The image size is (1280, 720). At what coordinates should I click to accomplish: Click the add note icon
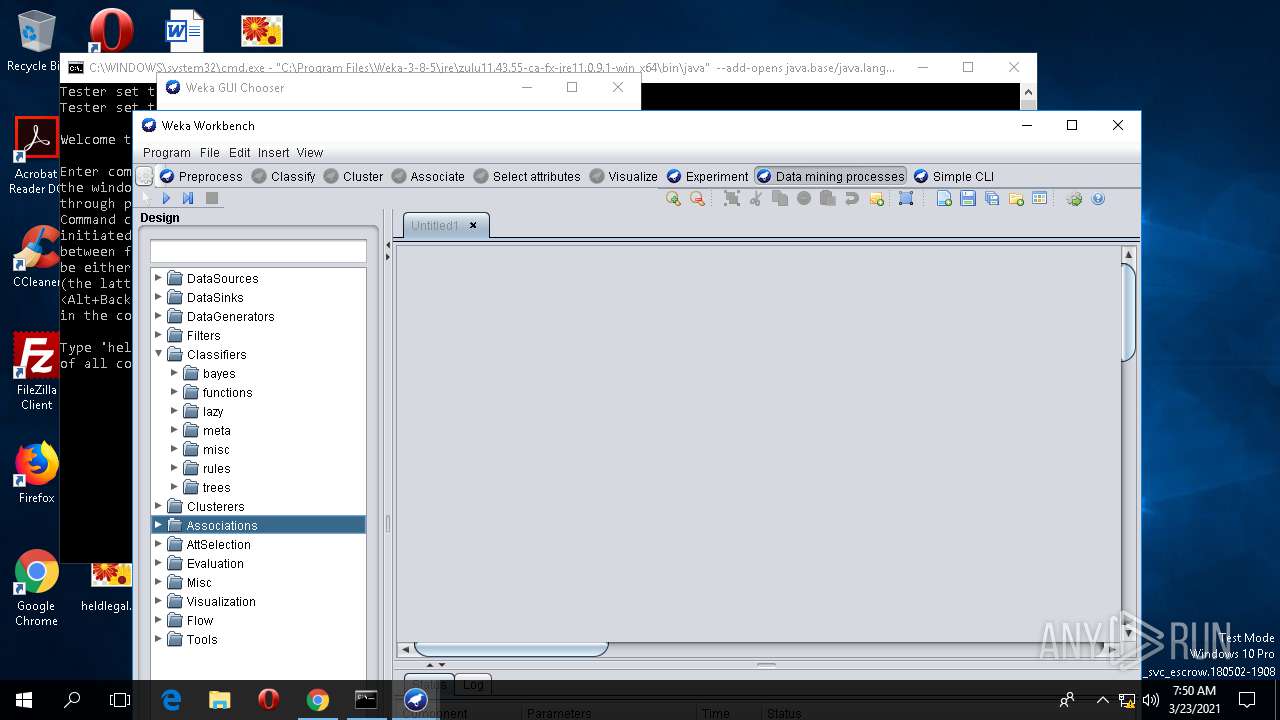tap(877, 198)
